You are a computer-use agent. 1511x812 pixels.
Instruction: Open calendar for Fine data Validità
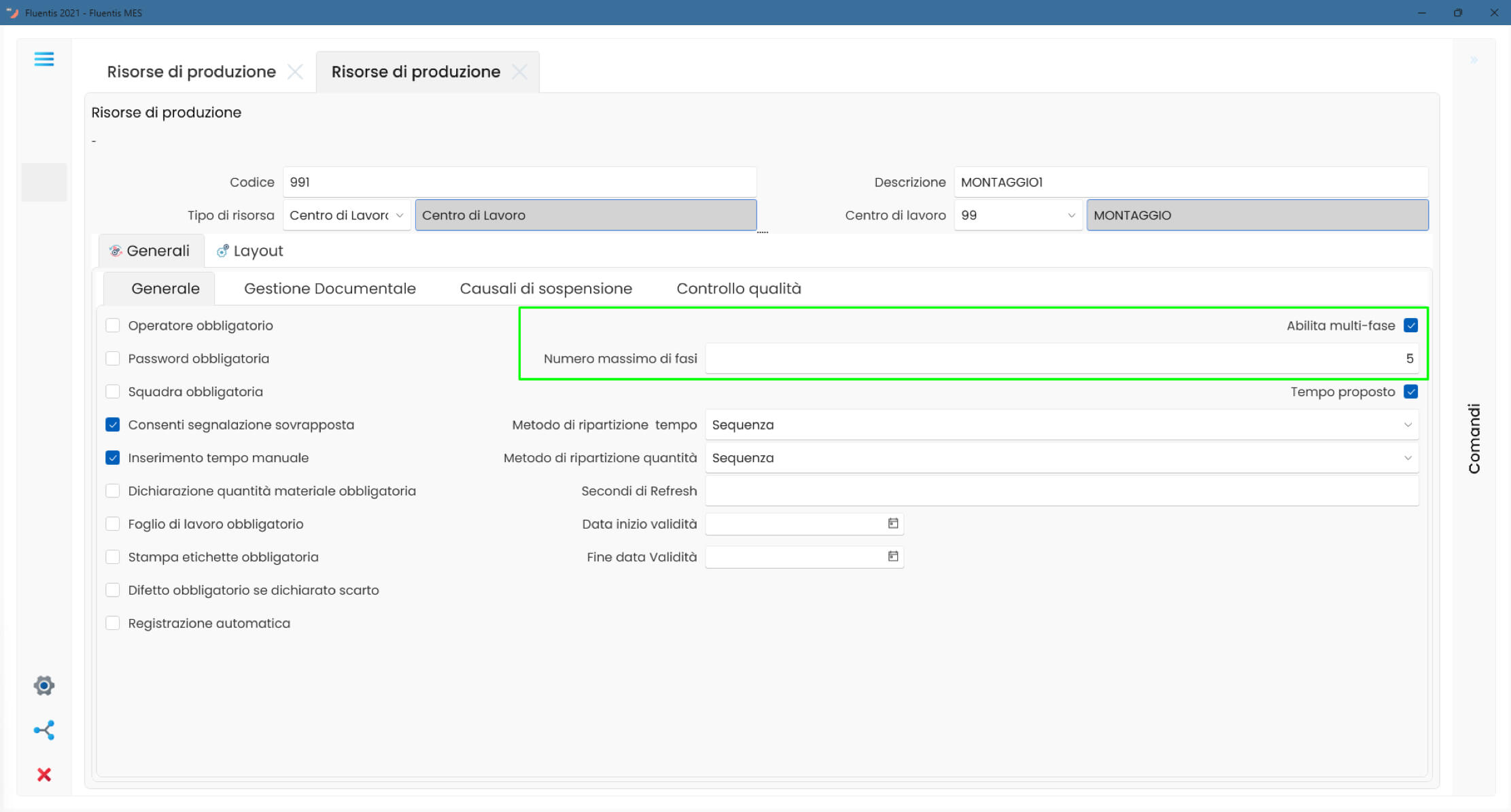tap(893, 557)
